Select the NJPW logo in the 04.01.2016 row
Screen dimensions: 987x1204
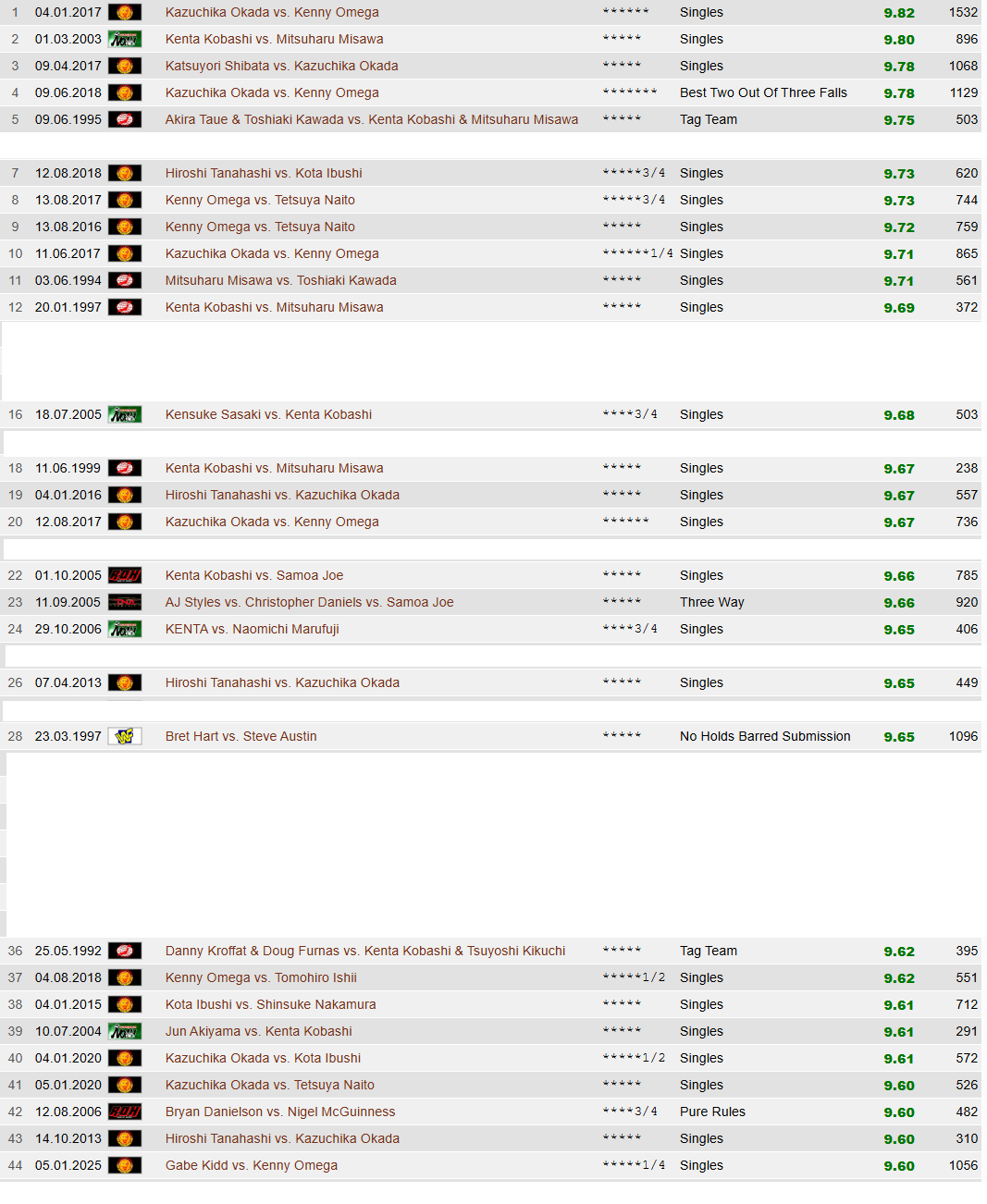coord(125,495)
